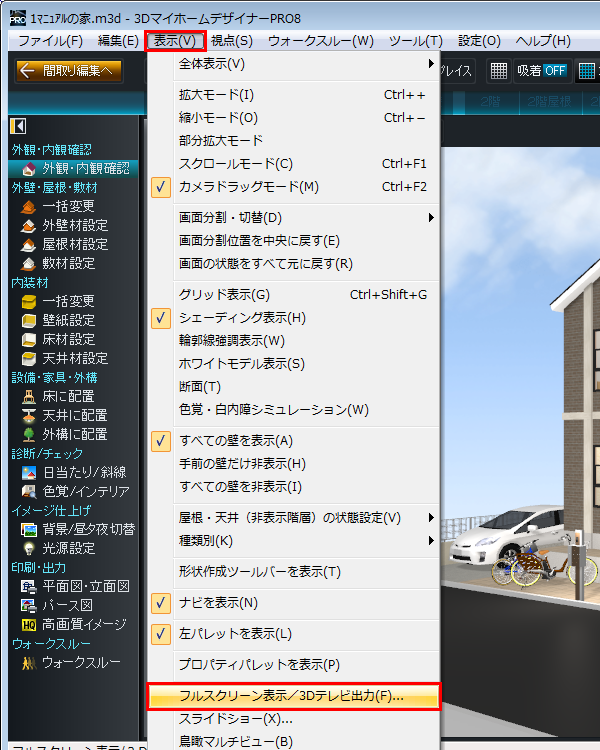
Task: Click the 外壁材設定 icon in left palette
Action: (29, 225)
